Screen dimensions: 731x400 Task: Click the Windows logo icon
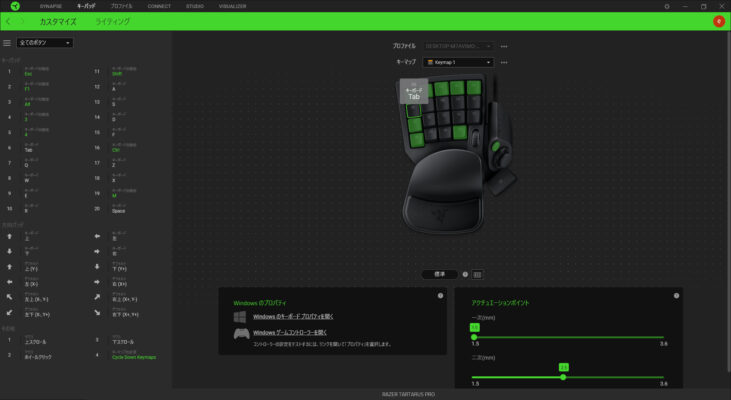click(240, 317)
